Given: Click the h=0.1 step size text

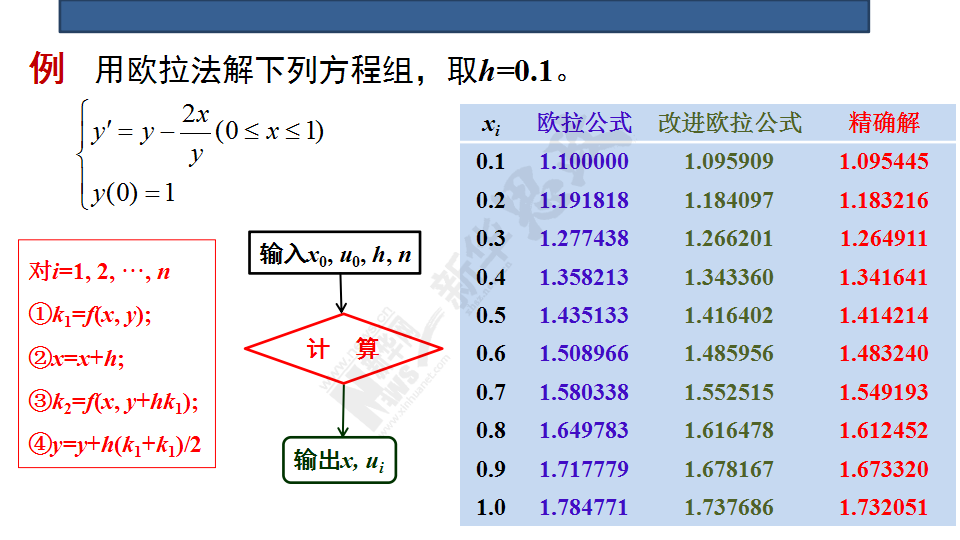Looking at the screenshot, I should [516, 70].
